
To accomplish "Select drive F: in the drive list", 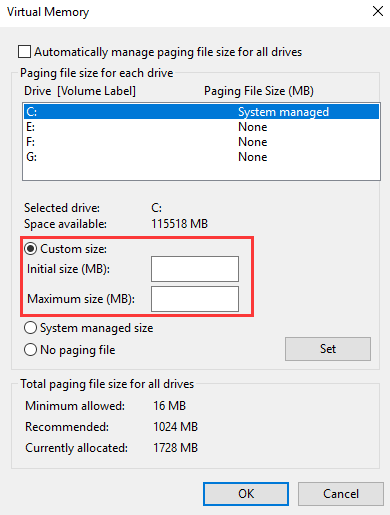I will tap(201, 142).
